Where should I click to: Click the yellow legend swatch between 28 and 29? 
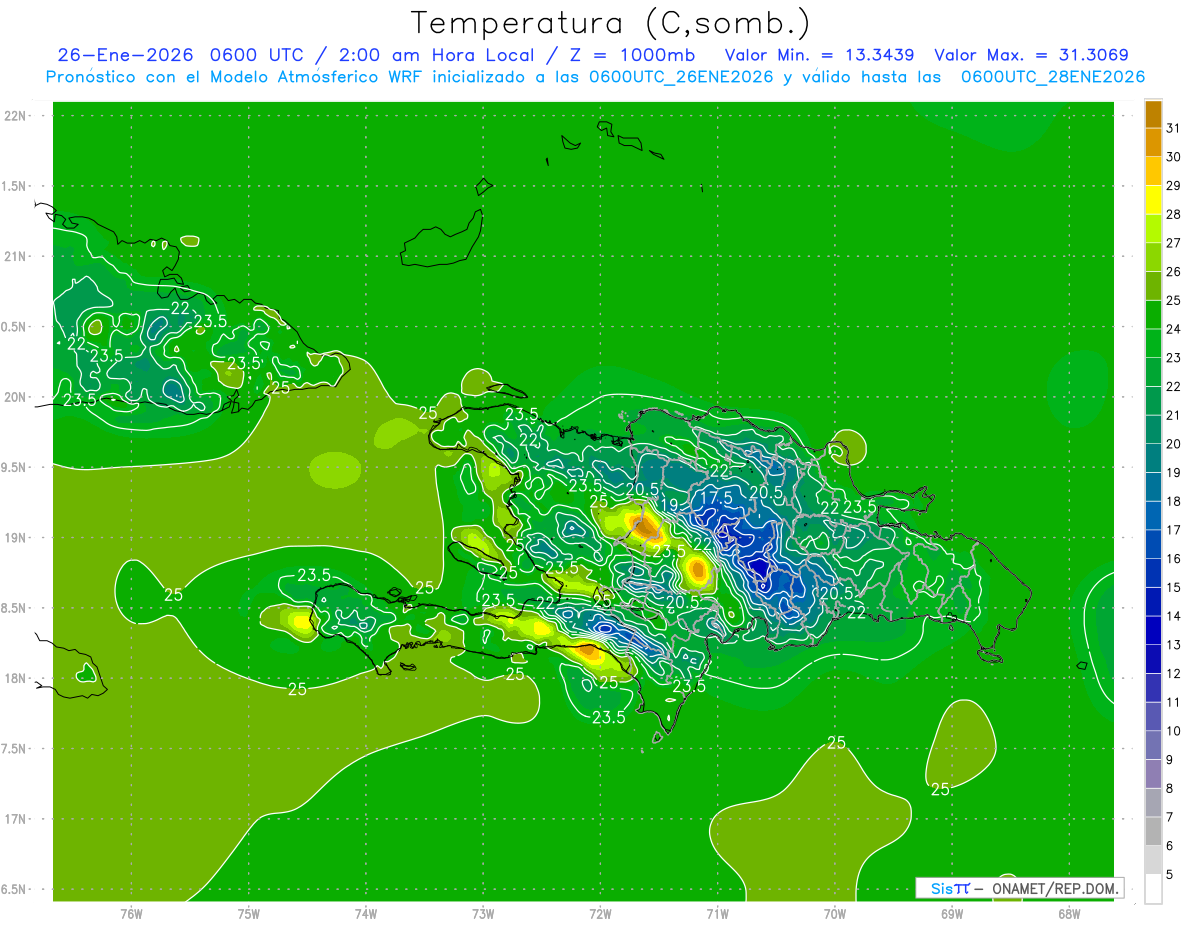tap(1153, 200)
